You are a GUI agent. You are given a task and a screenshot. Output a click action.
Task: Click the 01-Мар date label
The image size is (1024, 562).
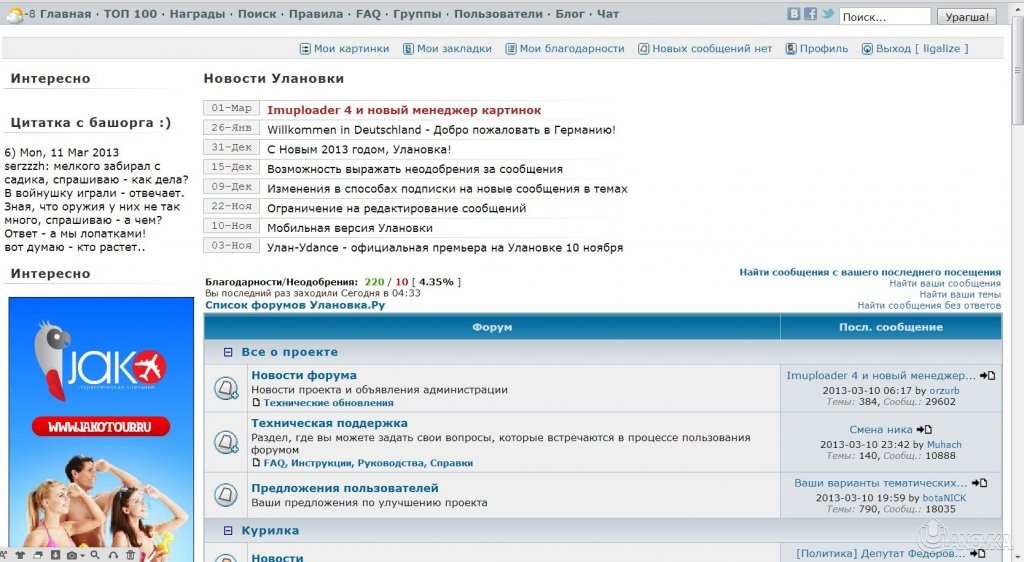pos(231,108)
